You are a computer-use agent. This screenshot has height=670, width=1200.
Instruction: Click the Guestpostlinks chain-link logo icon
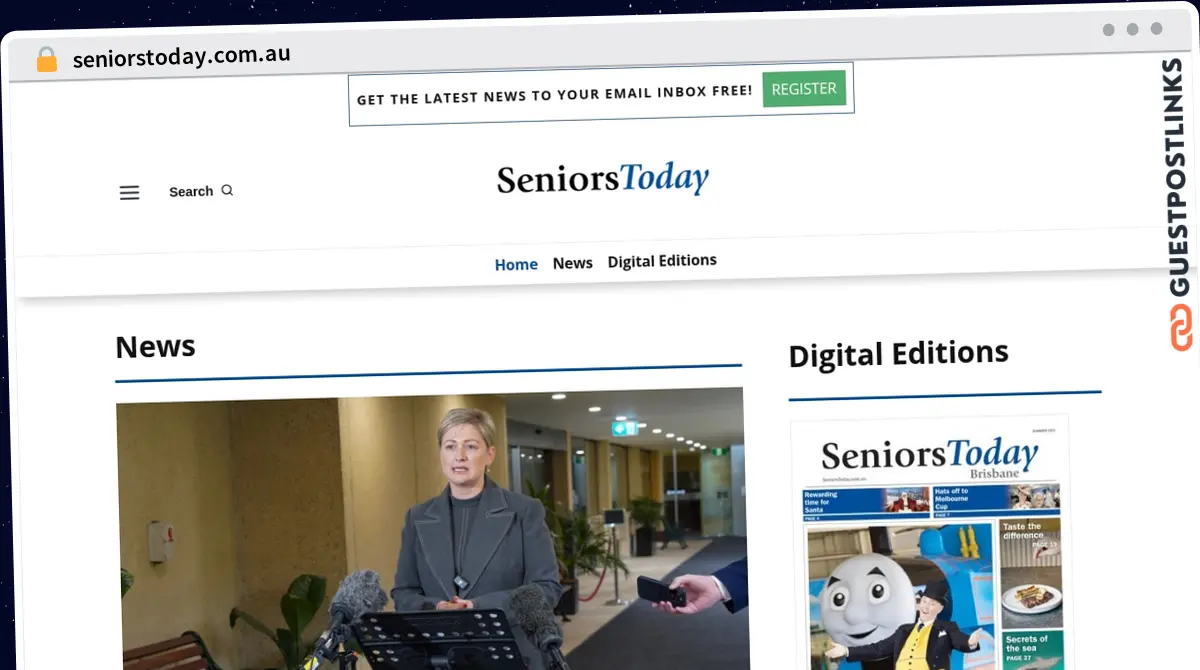1181,328
